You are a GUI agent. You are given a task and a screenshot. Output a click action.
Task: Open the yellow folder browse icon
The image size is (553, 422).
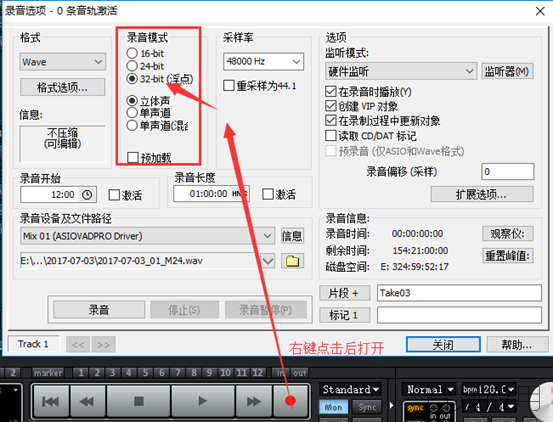click(x=292, y=261)
